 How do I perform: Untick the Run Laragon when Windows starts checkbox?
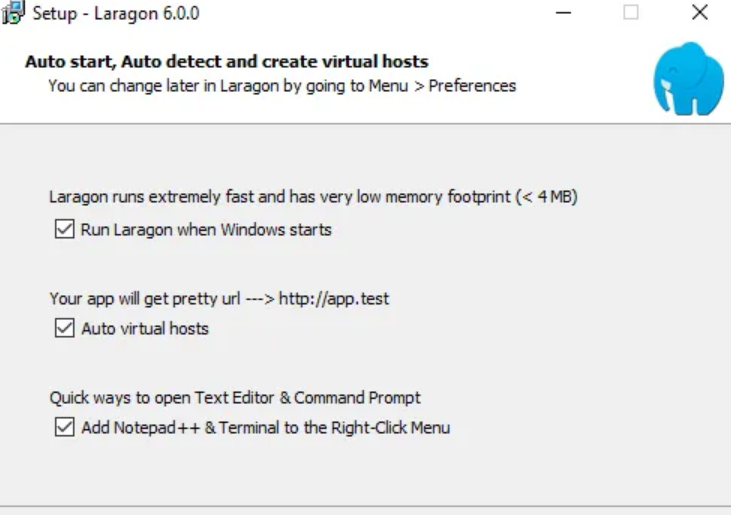click(65, 230)
